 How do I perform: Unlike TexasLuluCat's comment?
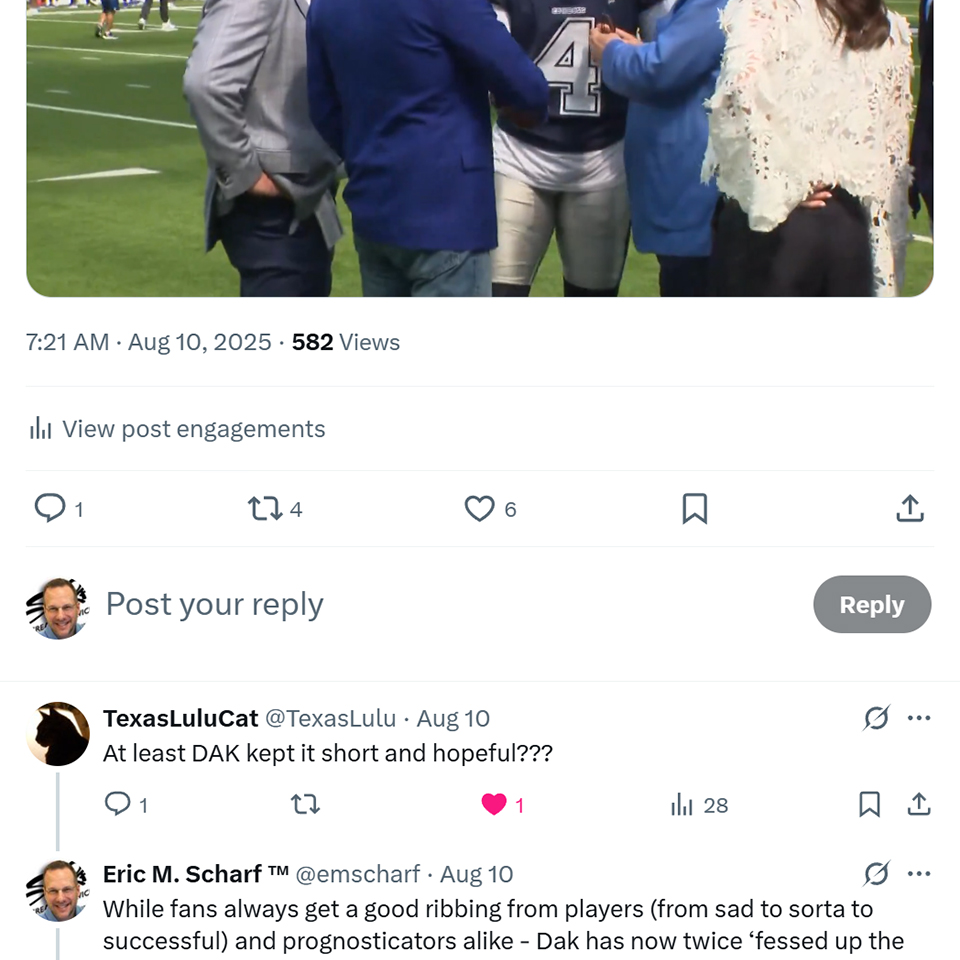494,804
